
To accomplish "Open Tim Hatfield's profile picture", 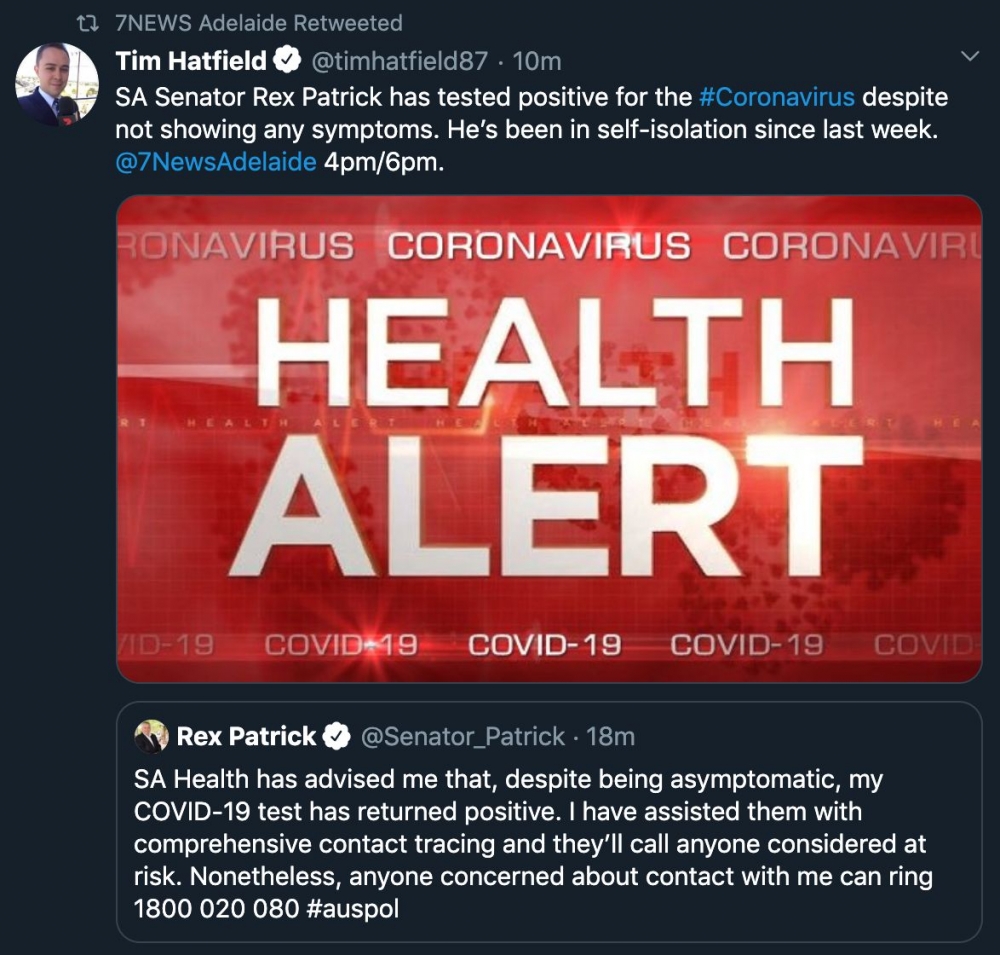I will 57,84.
